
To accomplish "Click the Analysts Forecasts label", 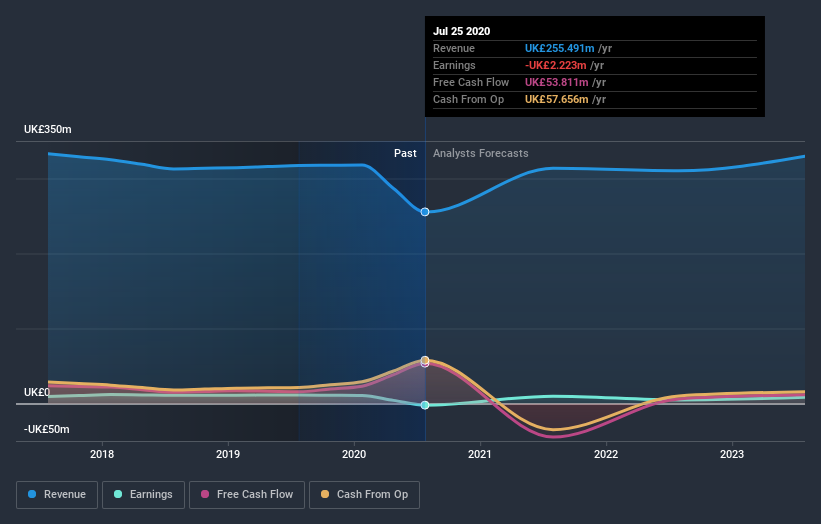I will click(x=481, y=153).
